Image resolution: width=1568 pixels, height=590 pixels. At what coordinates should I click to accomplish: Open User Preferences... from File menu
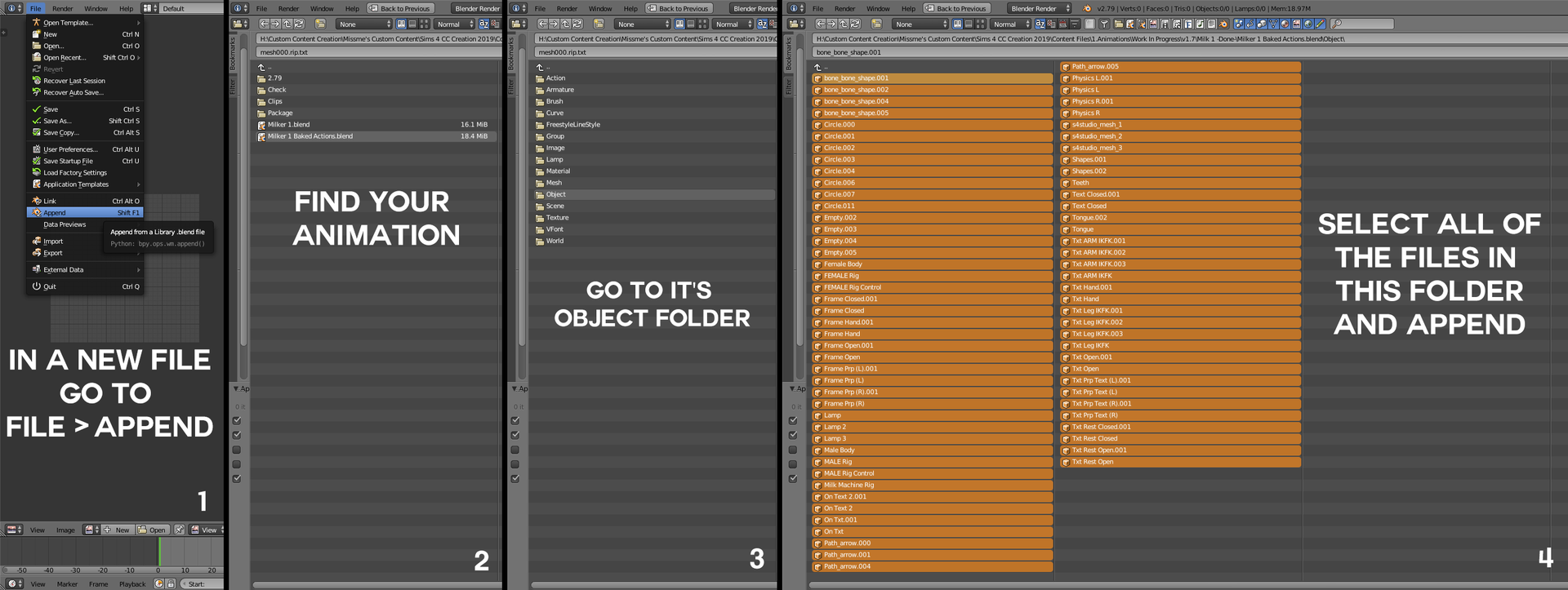(x=85, y=149)
